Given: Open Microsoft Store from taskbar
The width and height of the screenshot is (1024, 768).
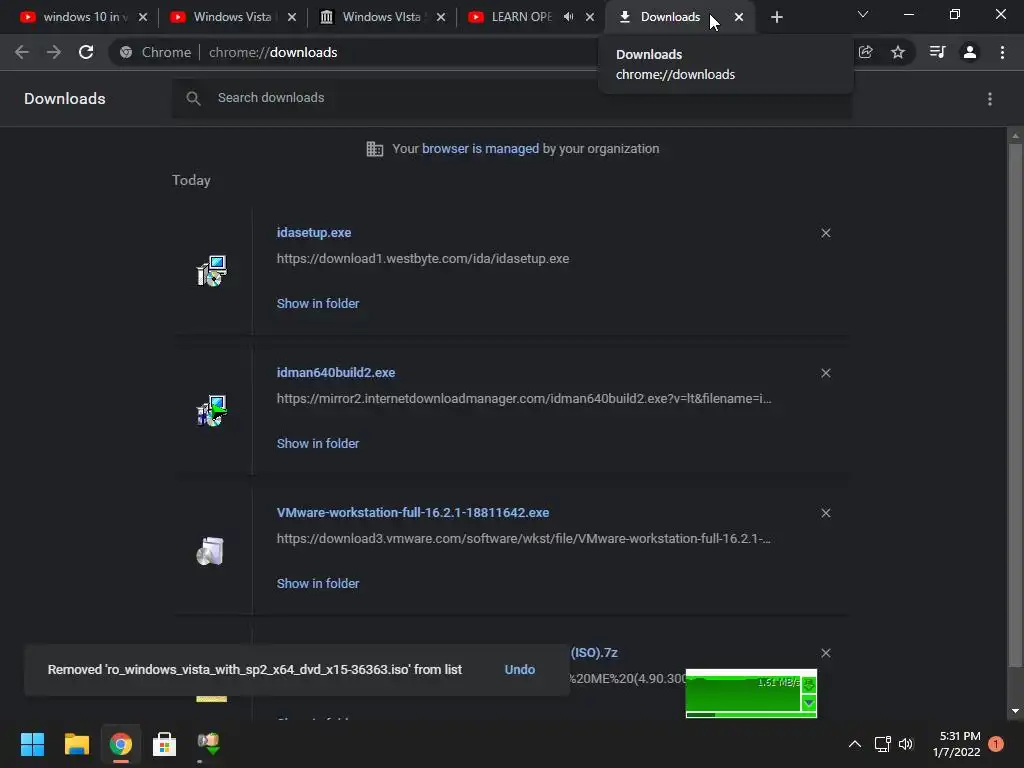Looking at the screenshot, I should [x=164, y=744].
